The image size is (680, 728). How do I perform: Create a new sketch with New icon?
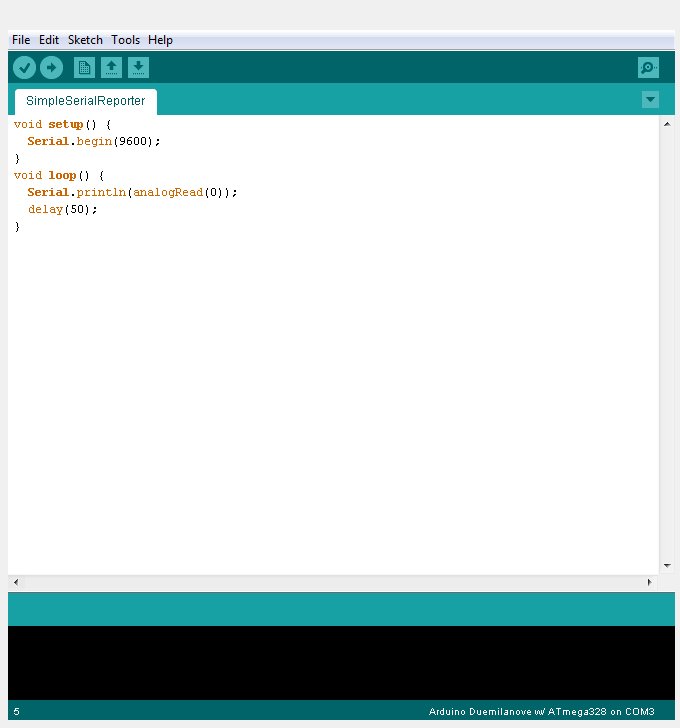84,68
